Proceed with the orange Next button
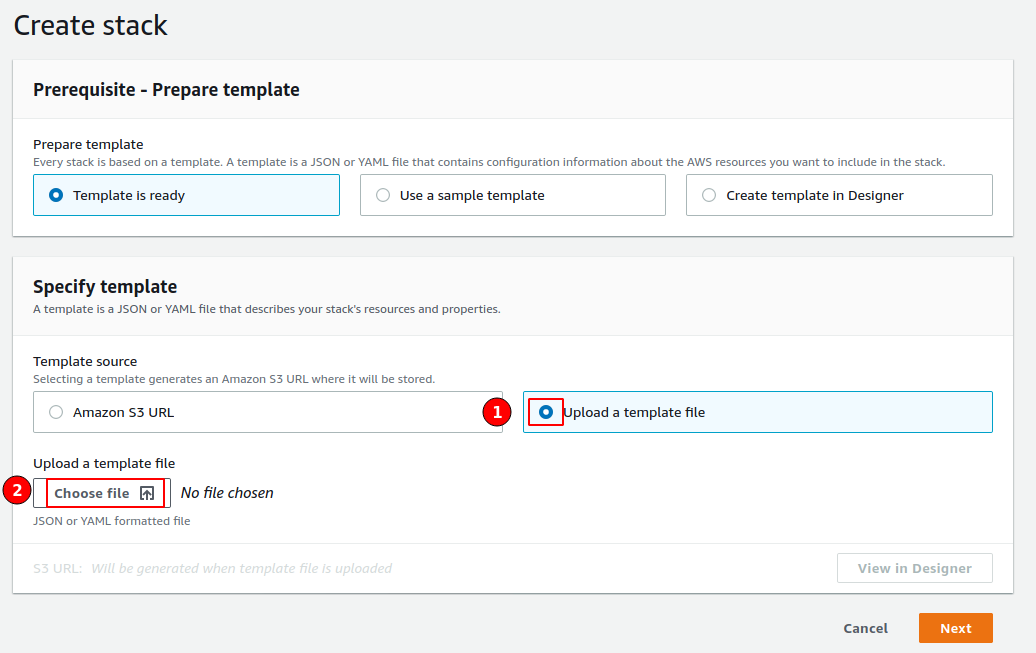 [x=955, y=628]
